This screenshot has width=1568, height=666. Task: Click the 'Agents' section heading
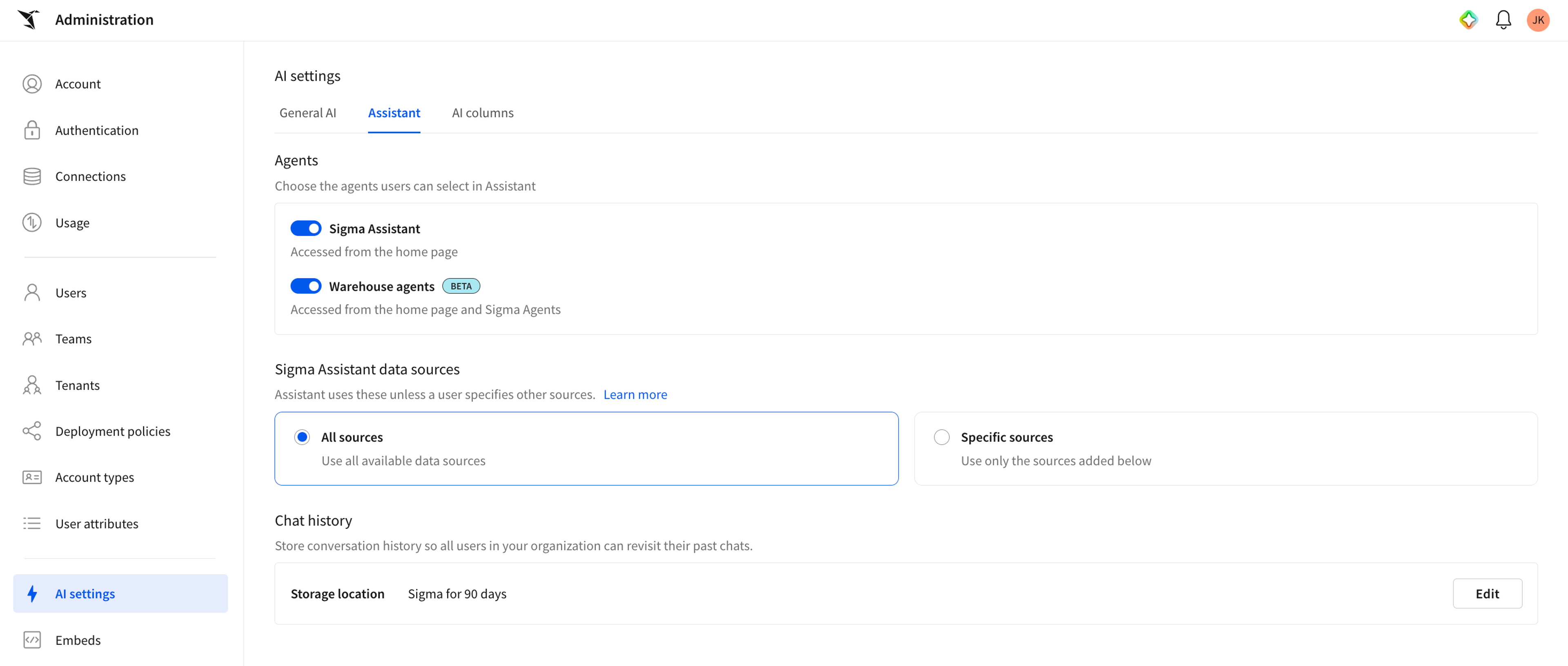(x=296, y=160)
